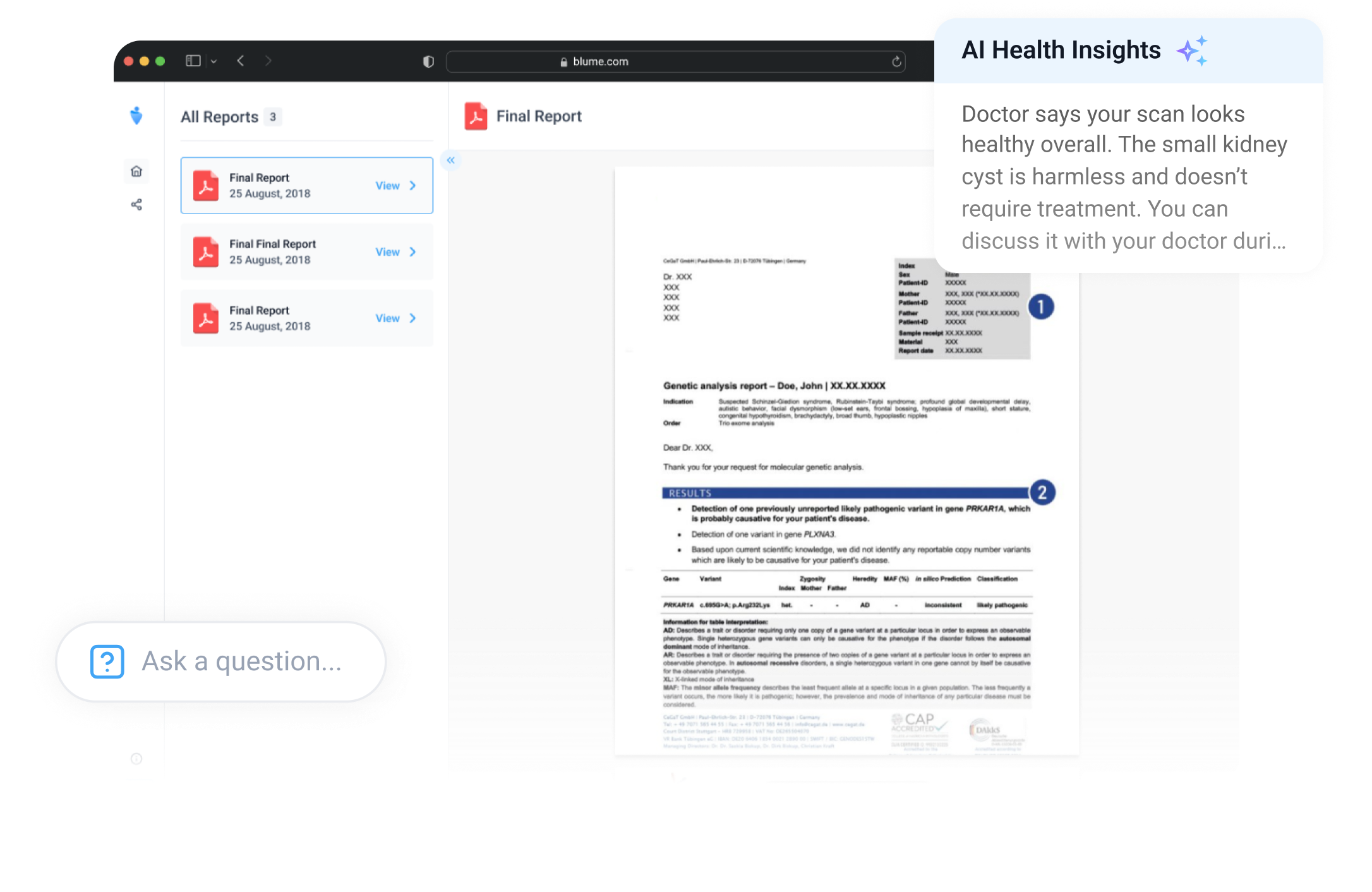Click chevron next to Final Final Report View
The height and width of the screenshot is (892, 1372).
pos(413,252)
